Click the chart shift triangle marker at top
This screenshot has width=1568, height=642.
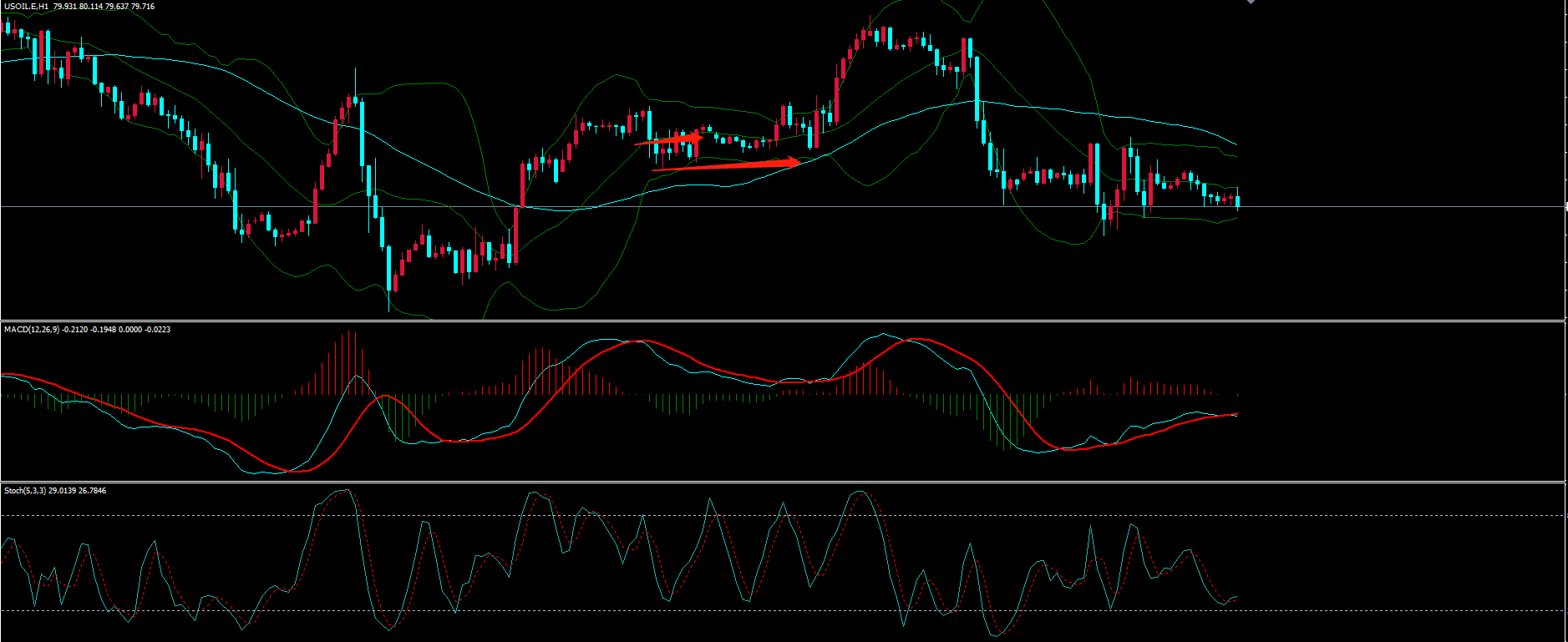coord(1251,3)
